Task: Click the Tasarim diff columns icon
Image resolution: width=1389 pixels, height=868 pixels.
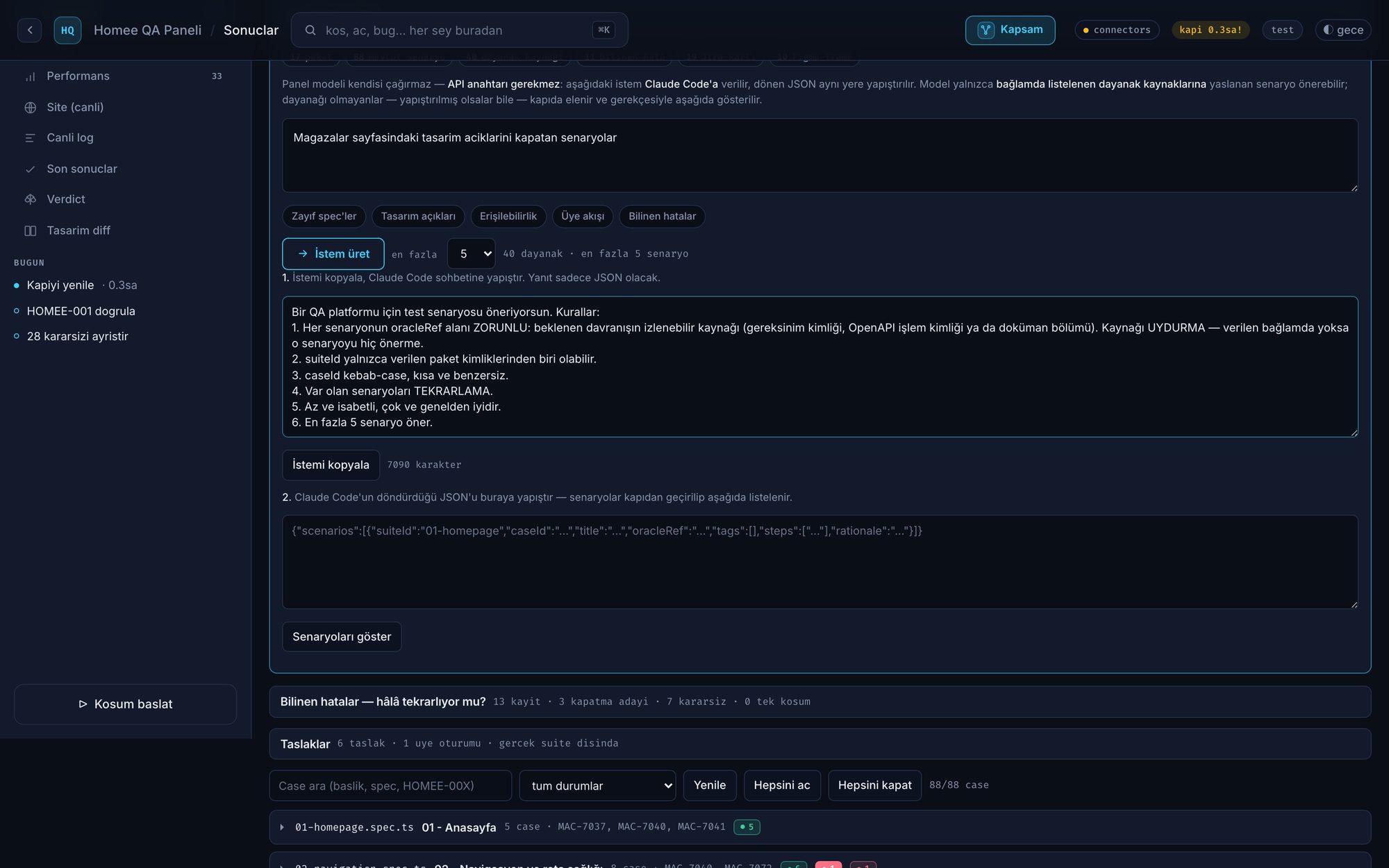Action: pyautogui.click(x=30, y=231)
